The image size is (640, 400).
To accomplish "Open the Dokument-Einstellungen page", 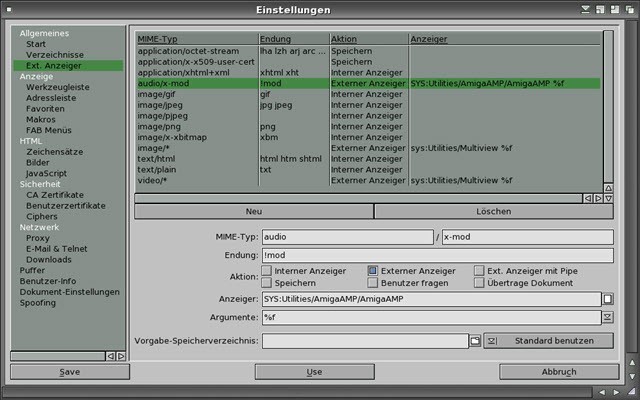I will click(69, 292).
